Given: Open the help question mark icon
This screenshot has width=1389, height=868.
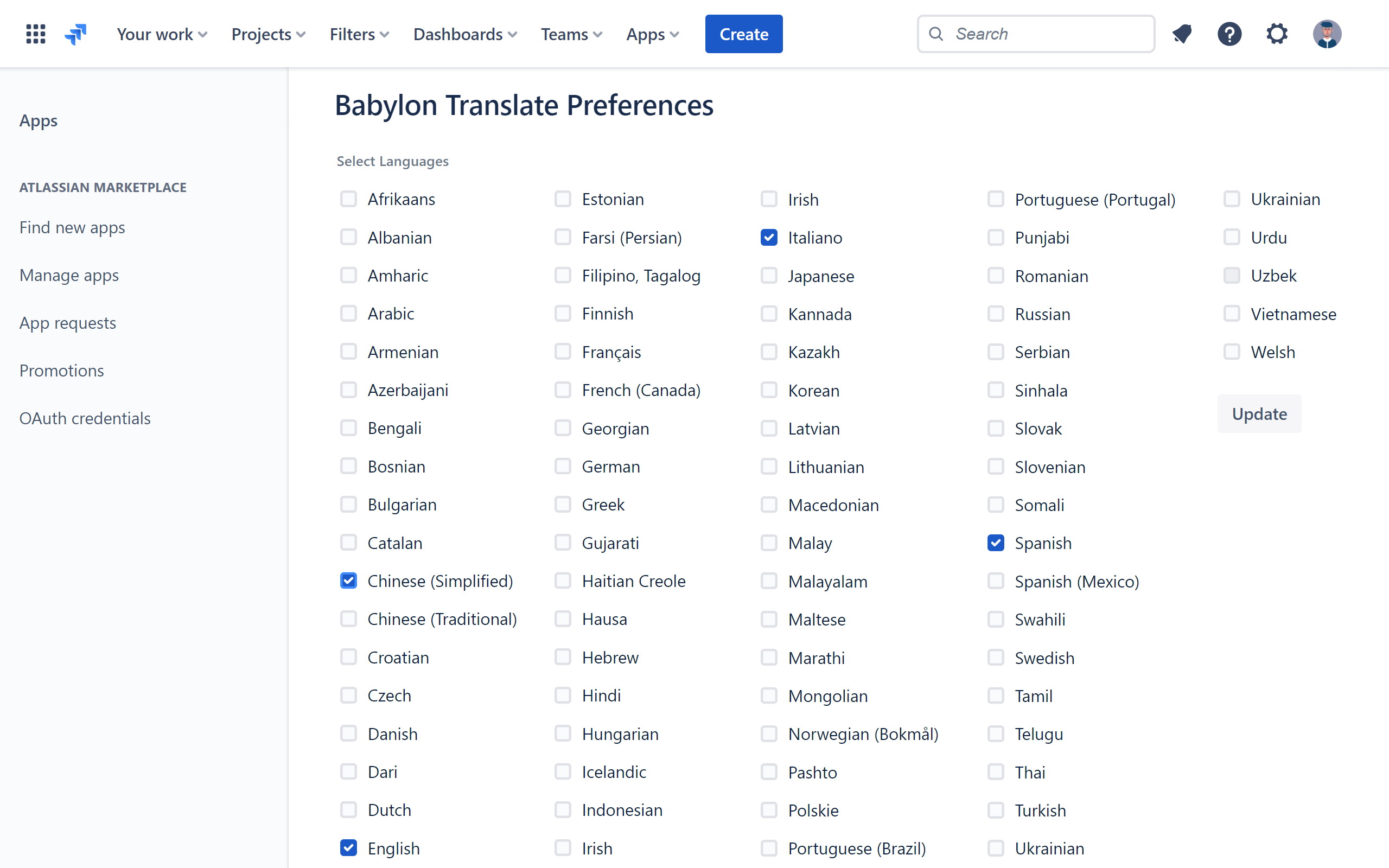Looking at the screenshot, I should click(1229, 34).
